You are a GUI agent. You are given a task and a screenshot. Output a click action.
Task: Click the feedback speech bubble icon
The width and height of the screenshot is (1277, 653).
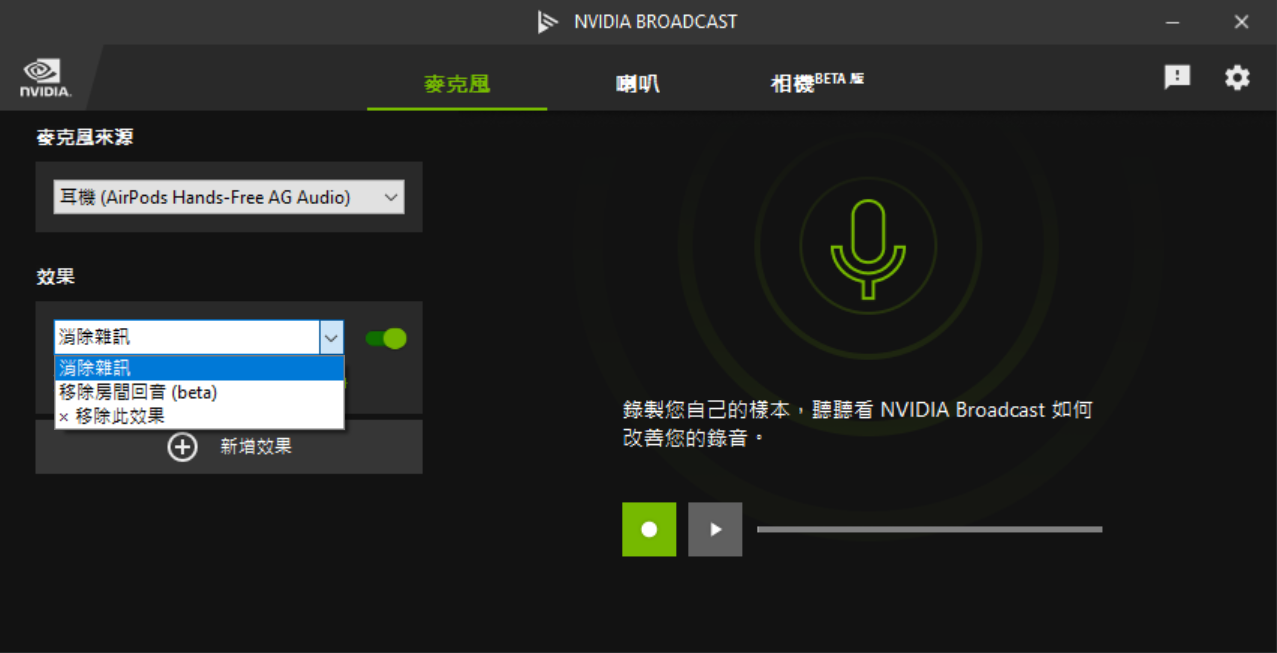click(1177, 77)
